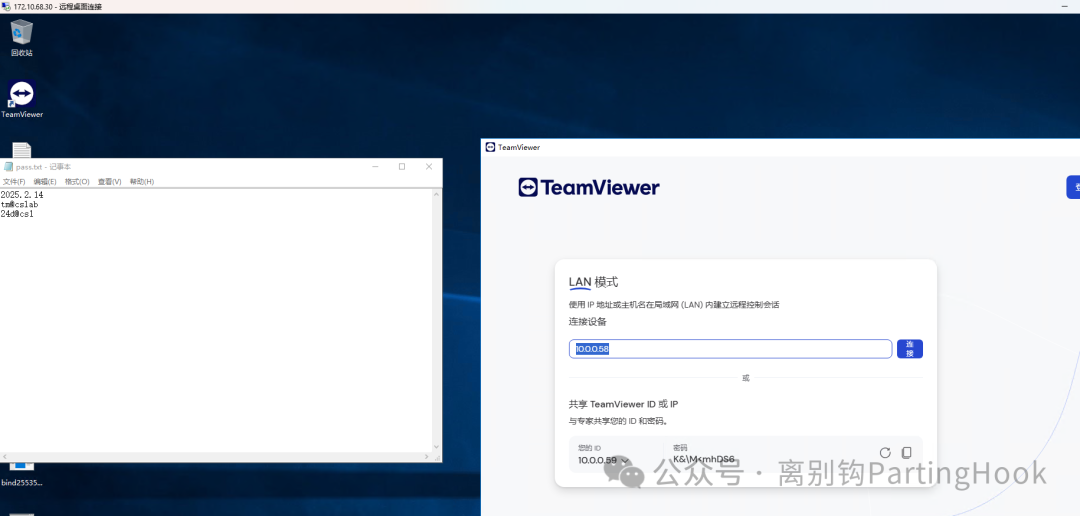The image size is (1080, 516).
Task: Click Notepad horizontal scrollbar left arrow
Action: [x=5, y=457]
